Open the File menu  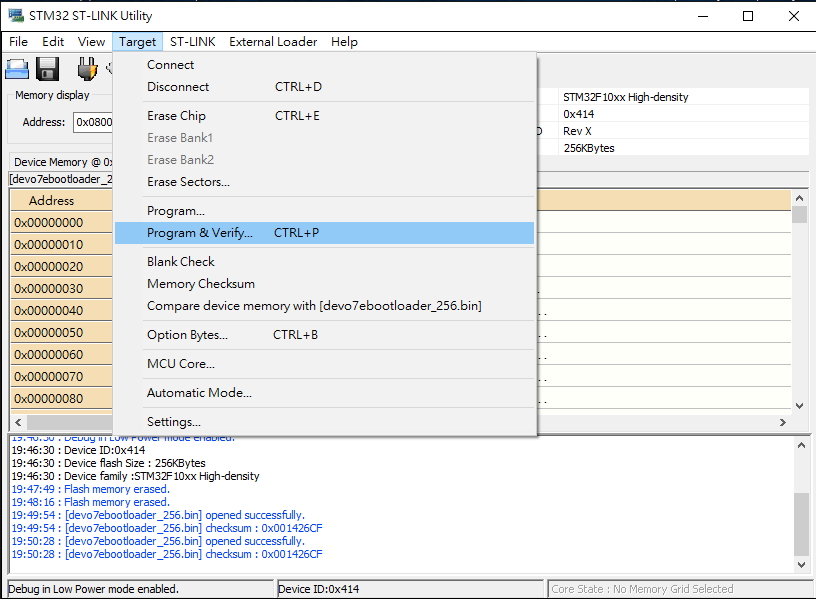click(x=19, y=42)
